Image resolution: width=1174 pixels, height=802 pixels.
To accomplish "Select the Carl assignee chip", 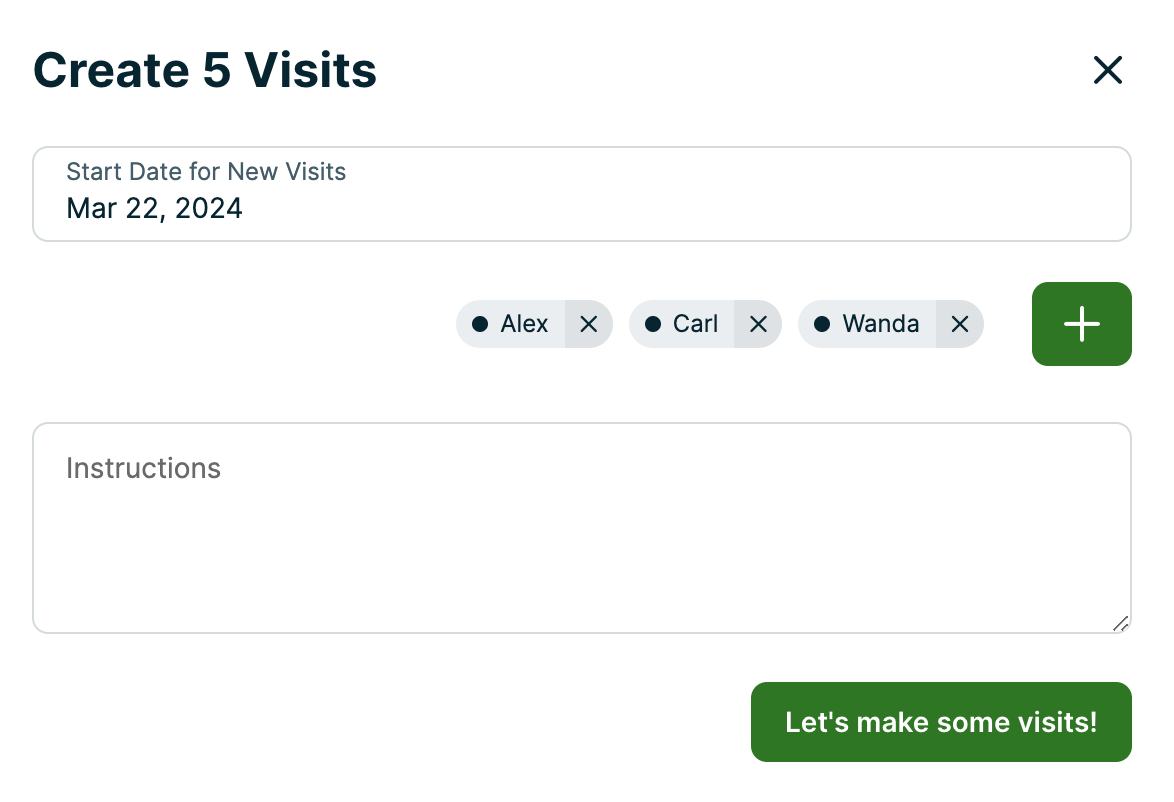I will [685, 323].
